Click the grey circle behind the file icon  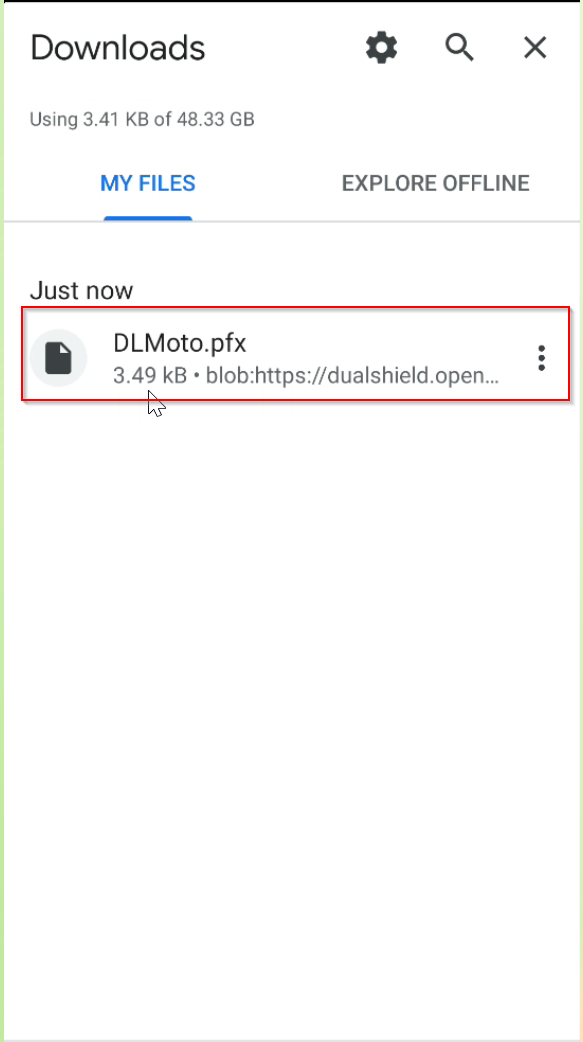coord(58,358)
